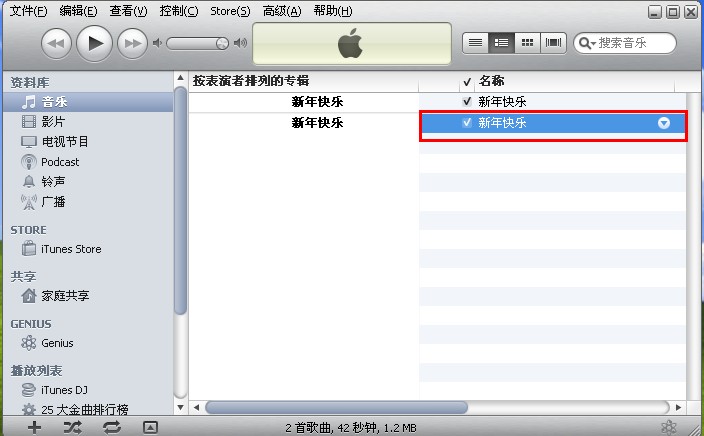Minimize the iTunes window
The width and height of the screenshot is (704, 436).
(x=655, y=12)
